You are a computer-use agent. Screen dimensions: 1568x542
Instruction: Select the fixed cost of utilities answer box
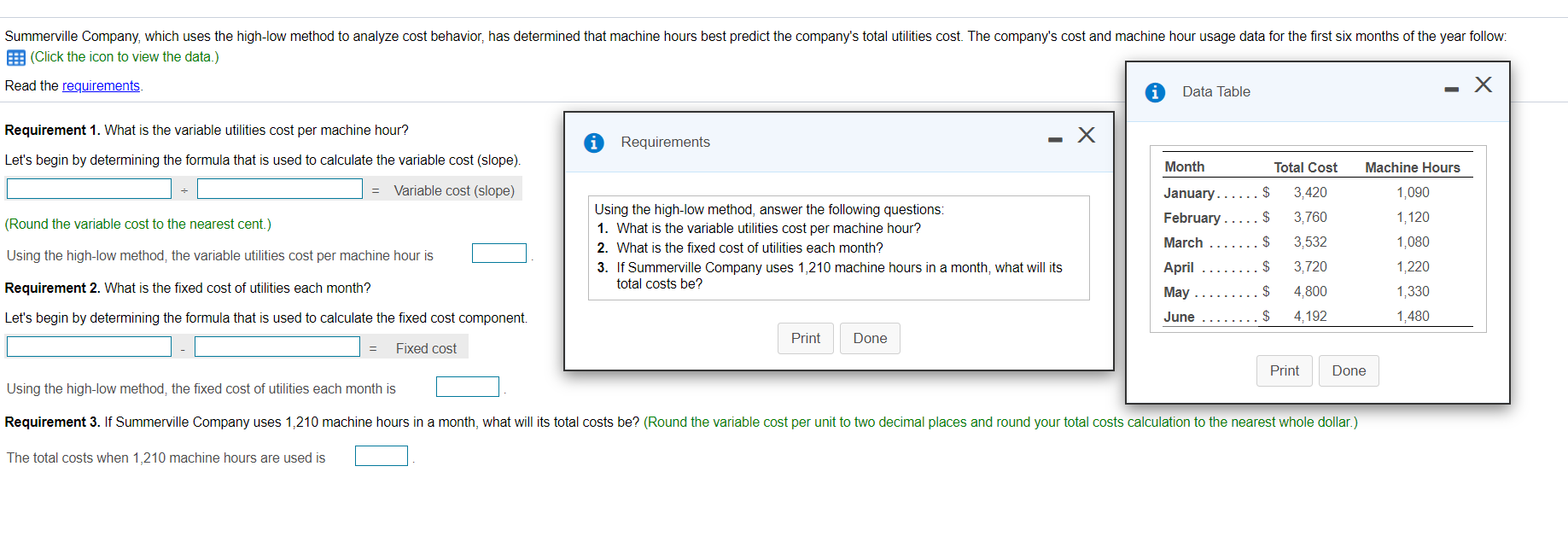click(x=468, y=387)
